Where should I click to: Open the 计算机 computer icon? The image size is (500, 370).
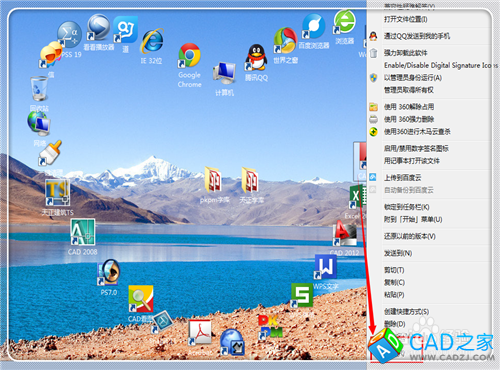click(x=225, y=73)
